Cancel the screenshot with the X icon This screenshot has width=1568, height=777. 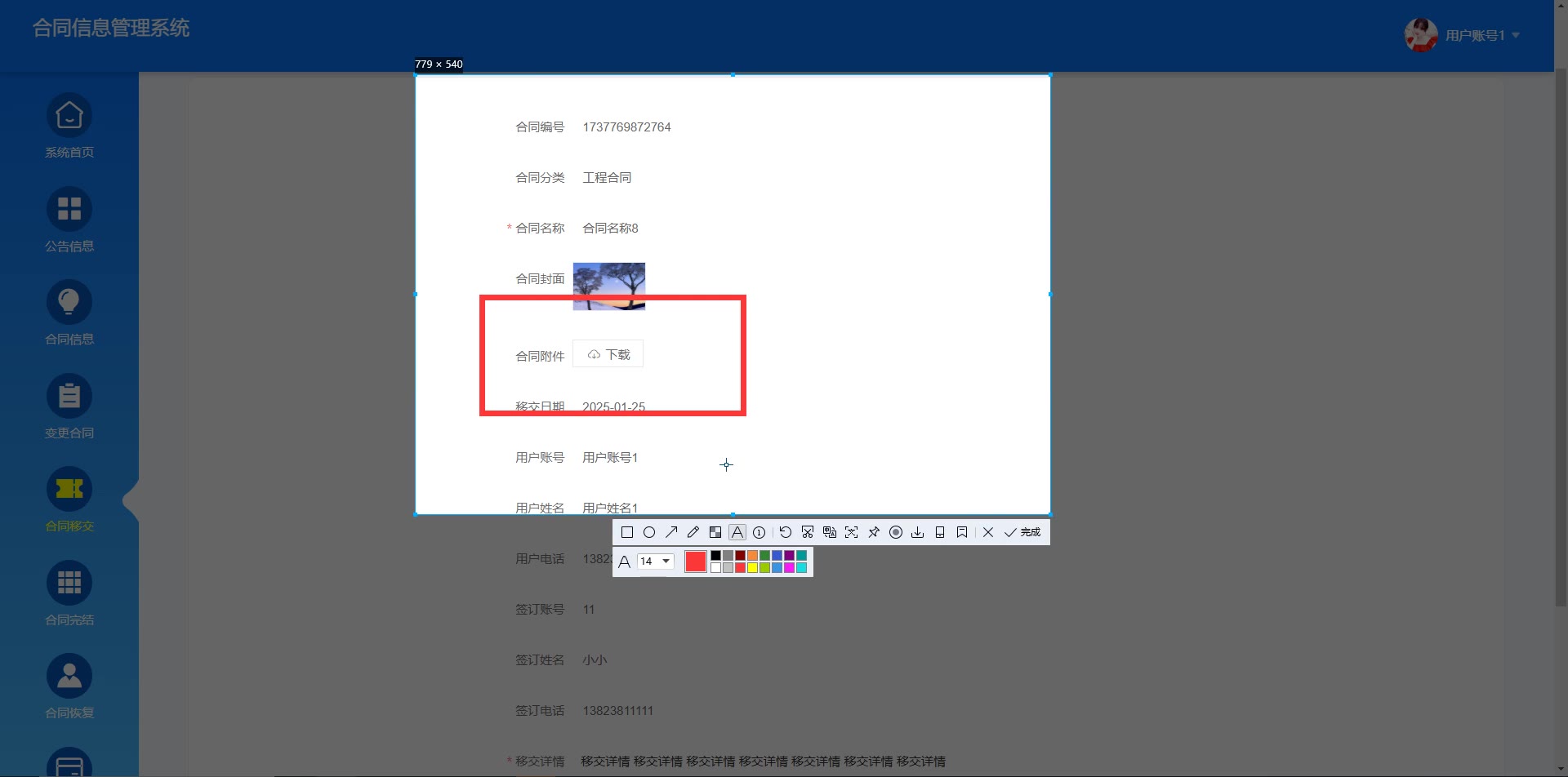(988, 532)
